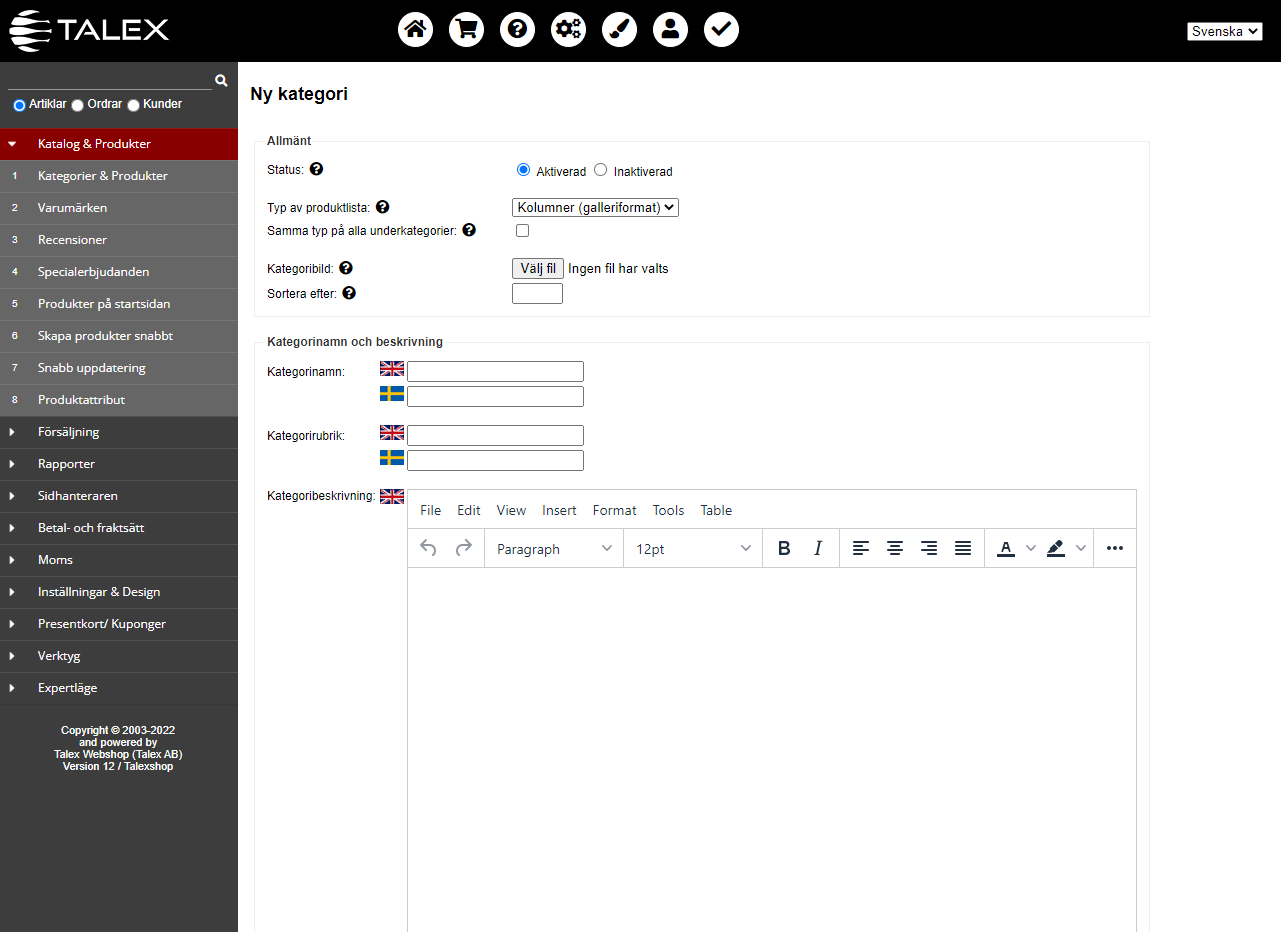Select the Artiklar search radio button
This screenshot has height=932, width=1281.
point(19,105)
